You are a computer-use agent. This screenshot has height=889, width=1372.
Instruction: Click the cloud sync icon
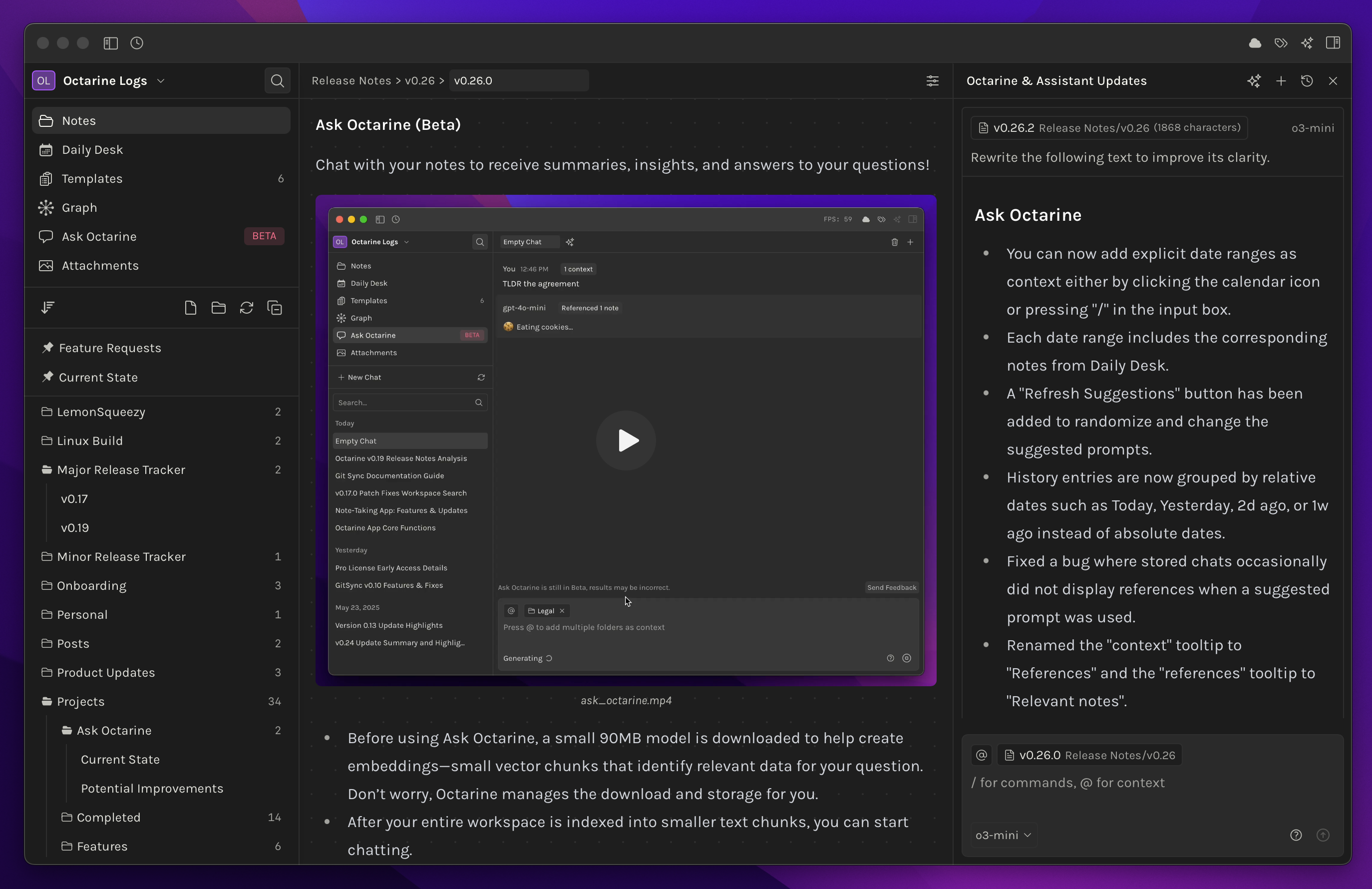point(1255,43)
